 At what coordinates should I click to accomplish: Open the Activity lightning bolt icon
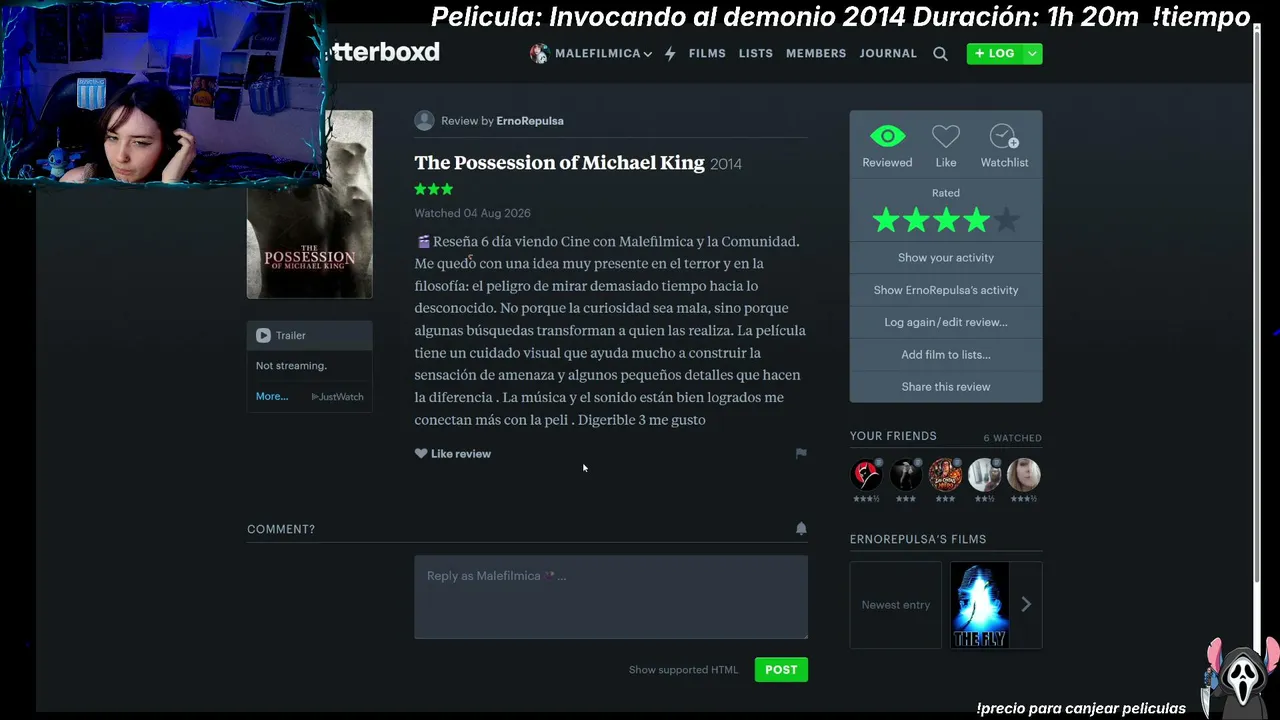[670, 54]
